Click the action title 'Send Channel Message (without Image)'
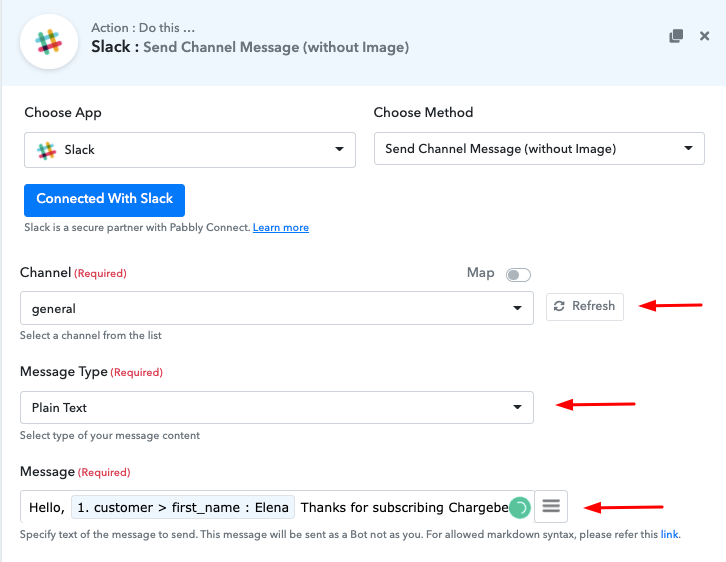 pos(276,47)
